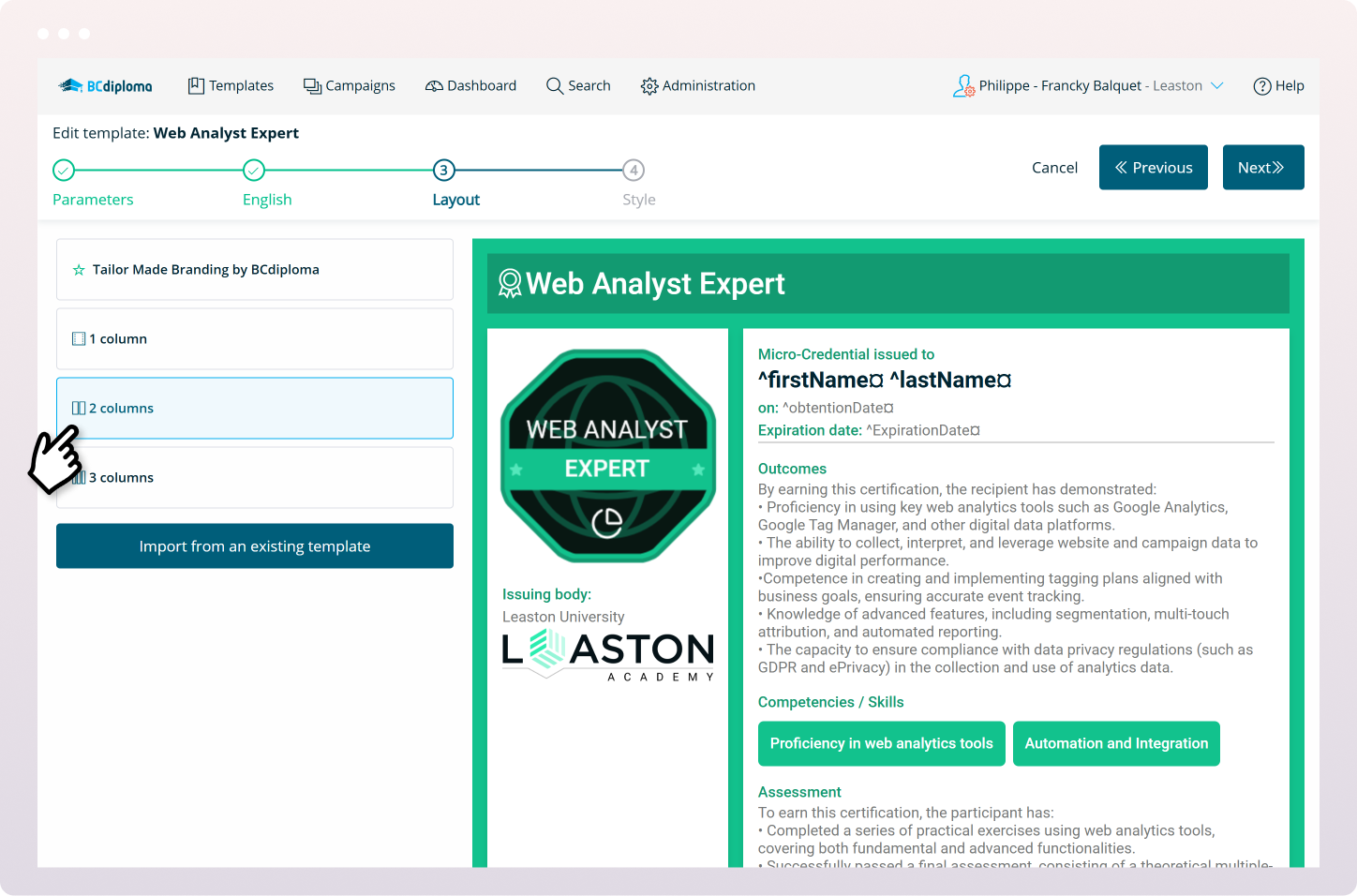Click the Dashboard gauge icon
Viewport: 1357px width, 896px height.
pos(434,86)
